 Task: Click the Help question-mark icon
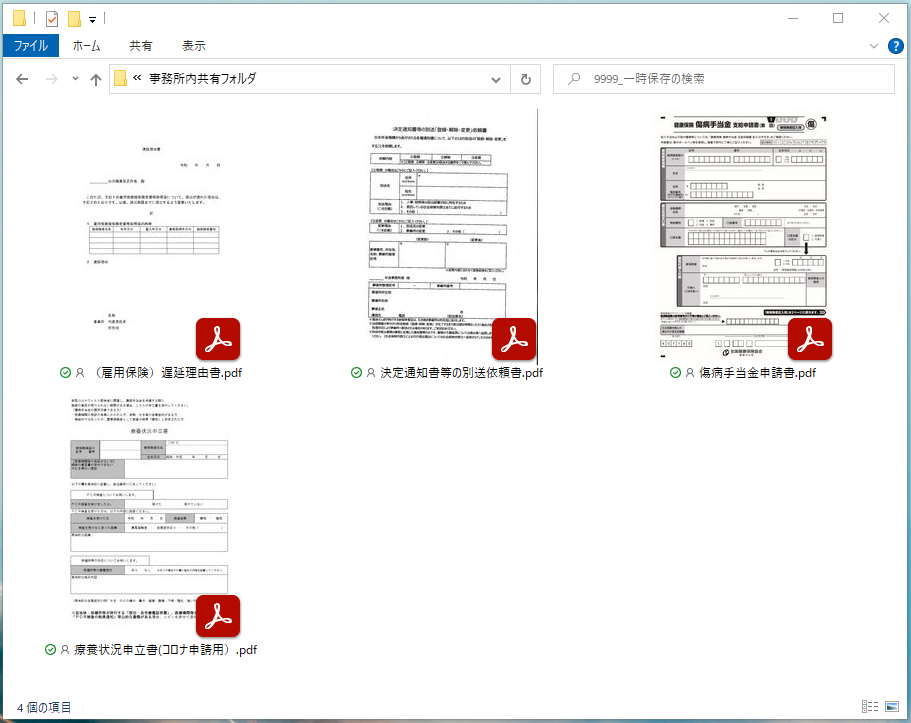(x=897, y=45)
